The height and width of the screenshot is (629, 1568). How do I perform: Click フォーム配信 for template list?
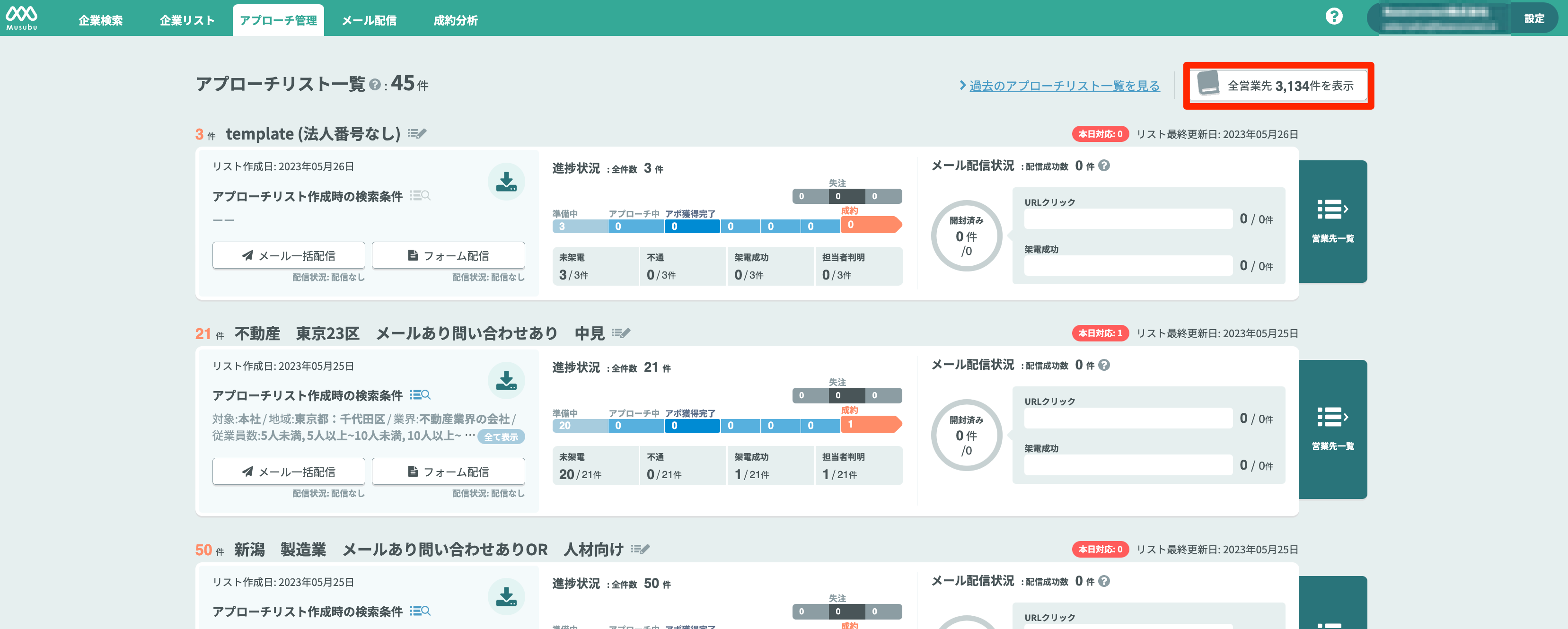tap(448, 255)
